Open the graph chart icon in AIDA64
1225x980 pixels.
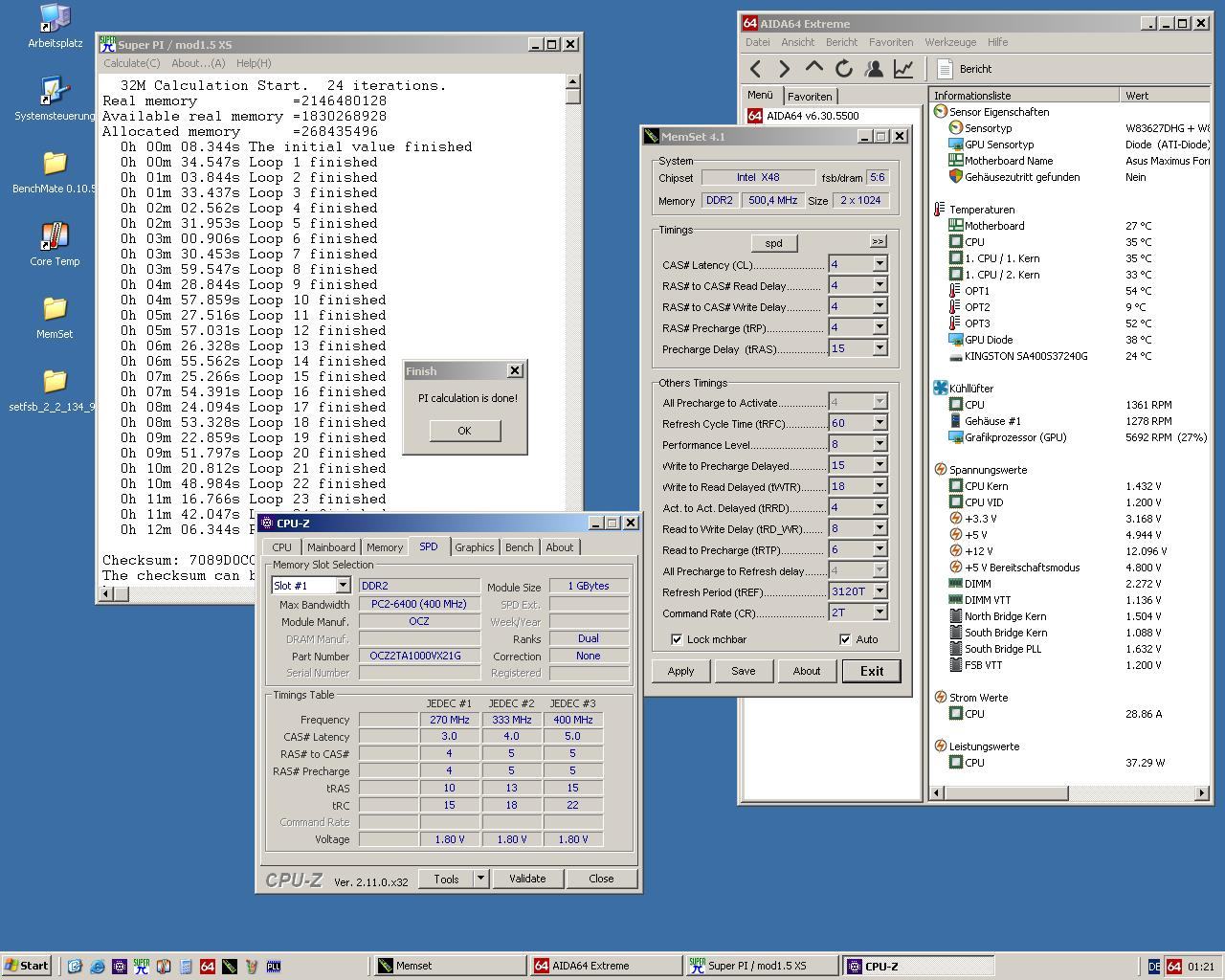point(902,69)
